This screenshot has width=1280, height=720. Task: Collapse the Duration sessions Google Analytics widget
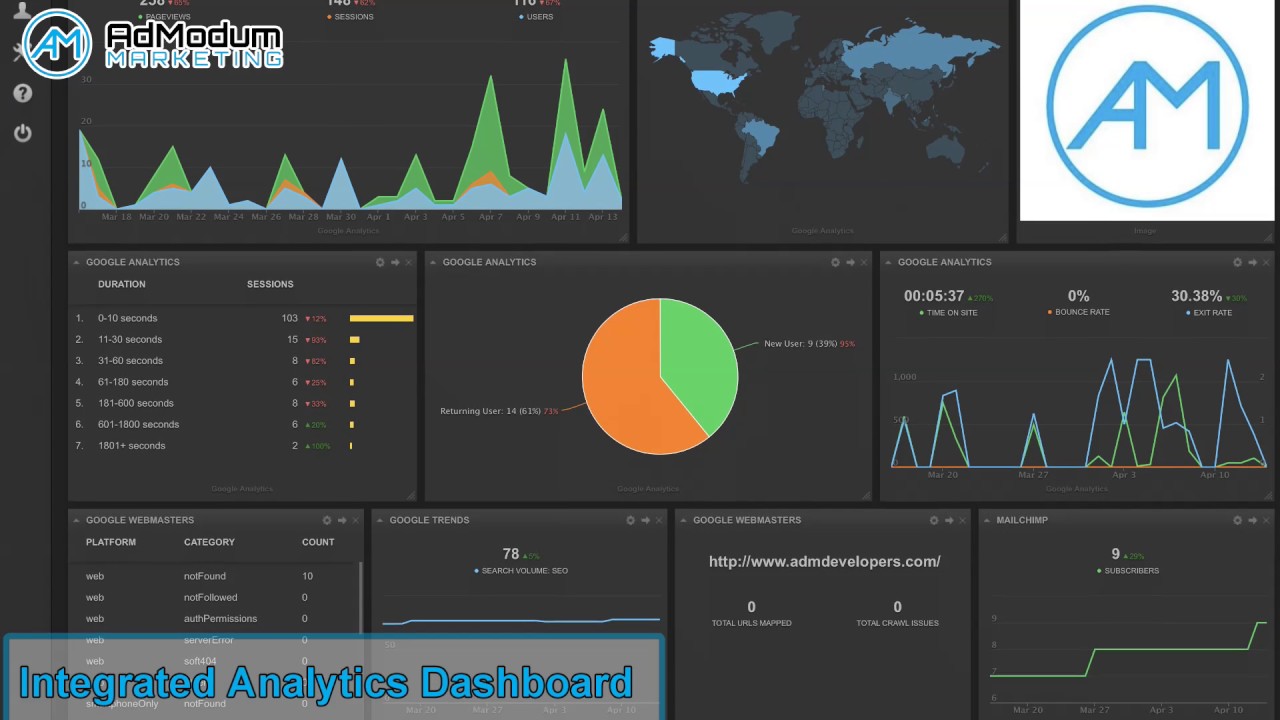(x=77, y=262)
